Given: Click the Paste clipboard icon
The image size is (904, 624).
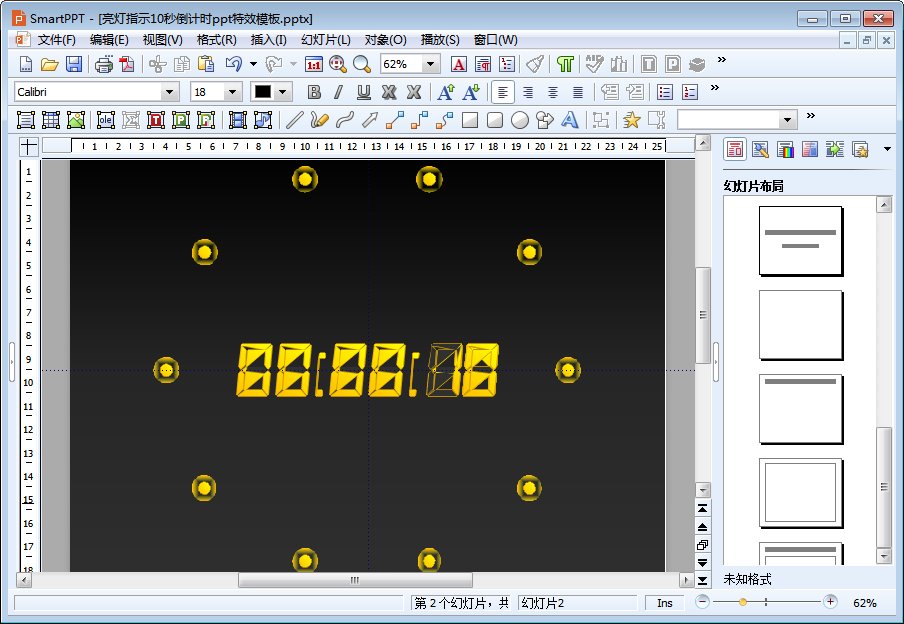Looking at the screenshot, I should pyautogui.click(x=206, y=64).
